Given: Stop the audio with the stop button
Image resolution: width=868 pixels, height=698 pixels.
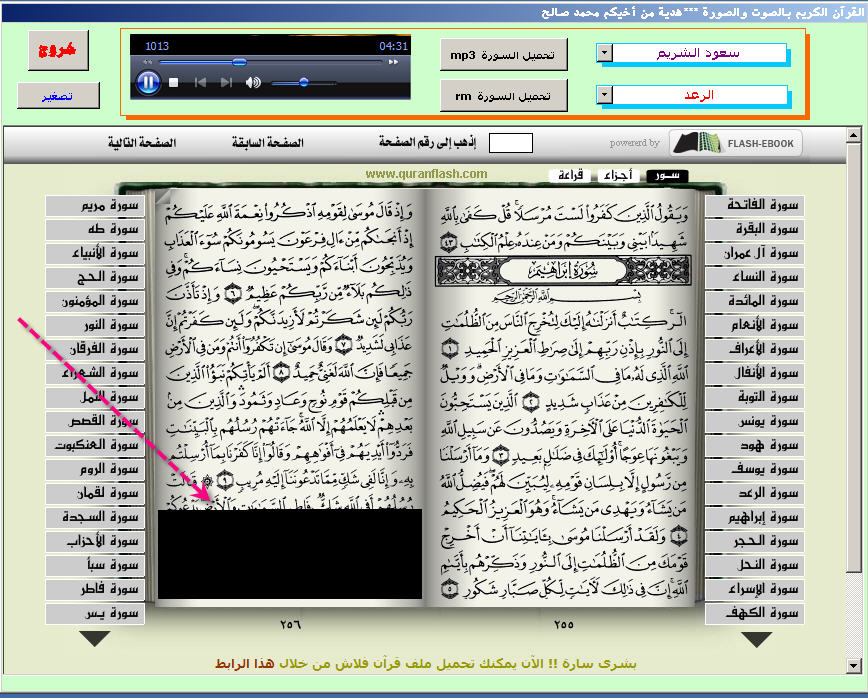Looking at the screenshot, I should (173, 83).
